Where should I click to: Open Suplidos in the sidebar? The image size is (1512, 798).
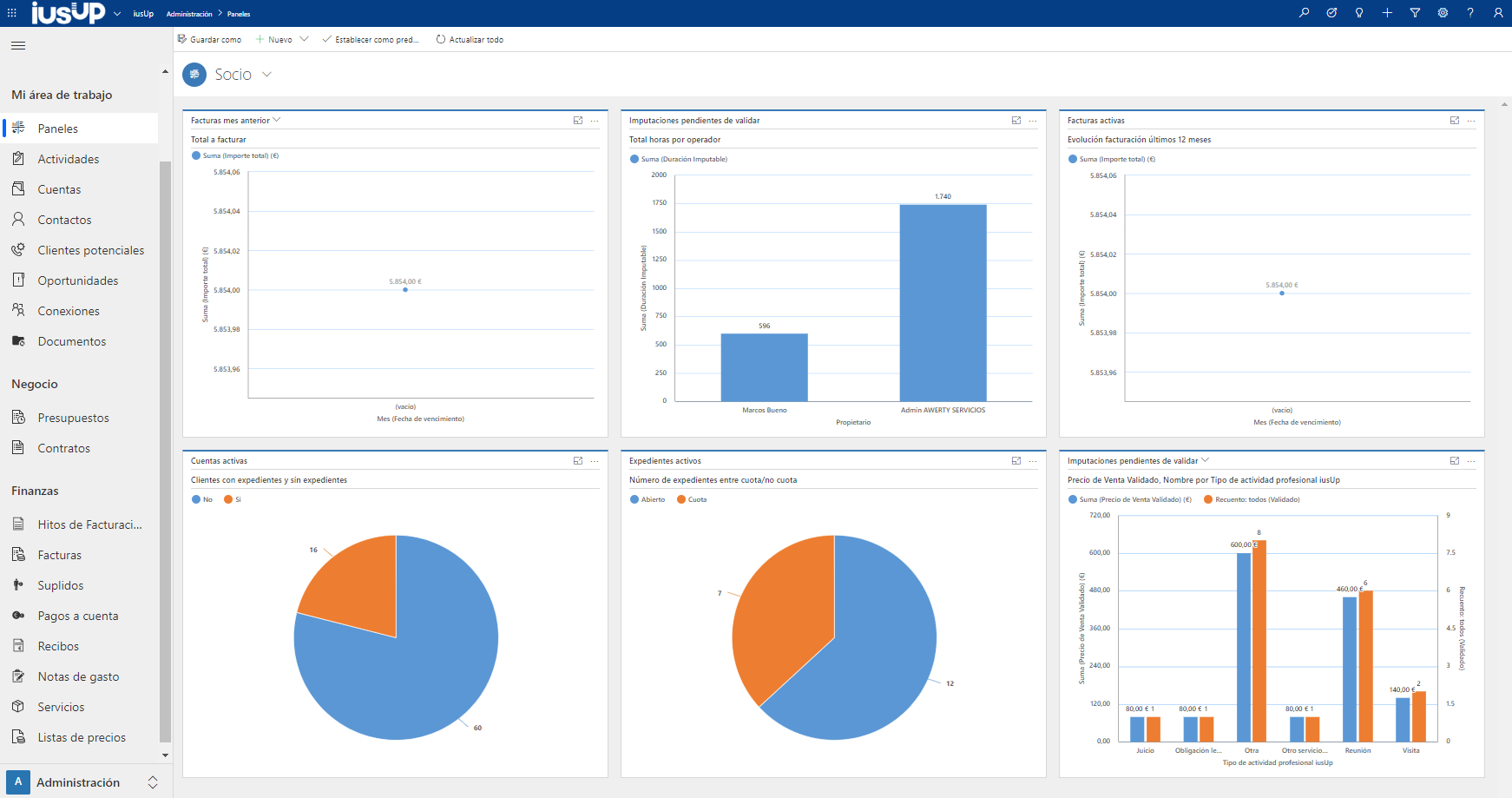(80, 585)
